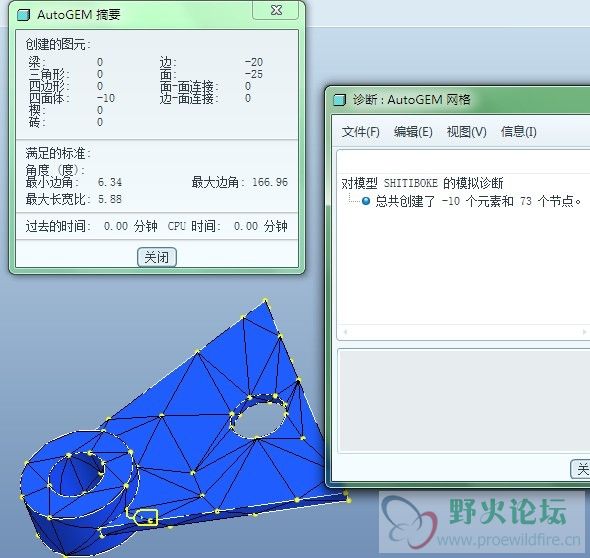Click the AutoGEM summary window icon
The width and height of the screenshot is (590, 558).
[x=23, y=15]
